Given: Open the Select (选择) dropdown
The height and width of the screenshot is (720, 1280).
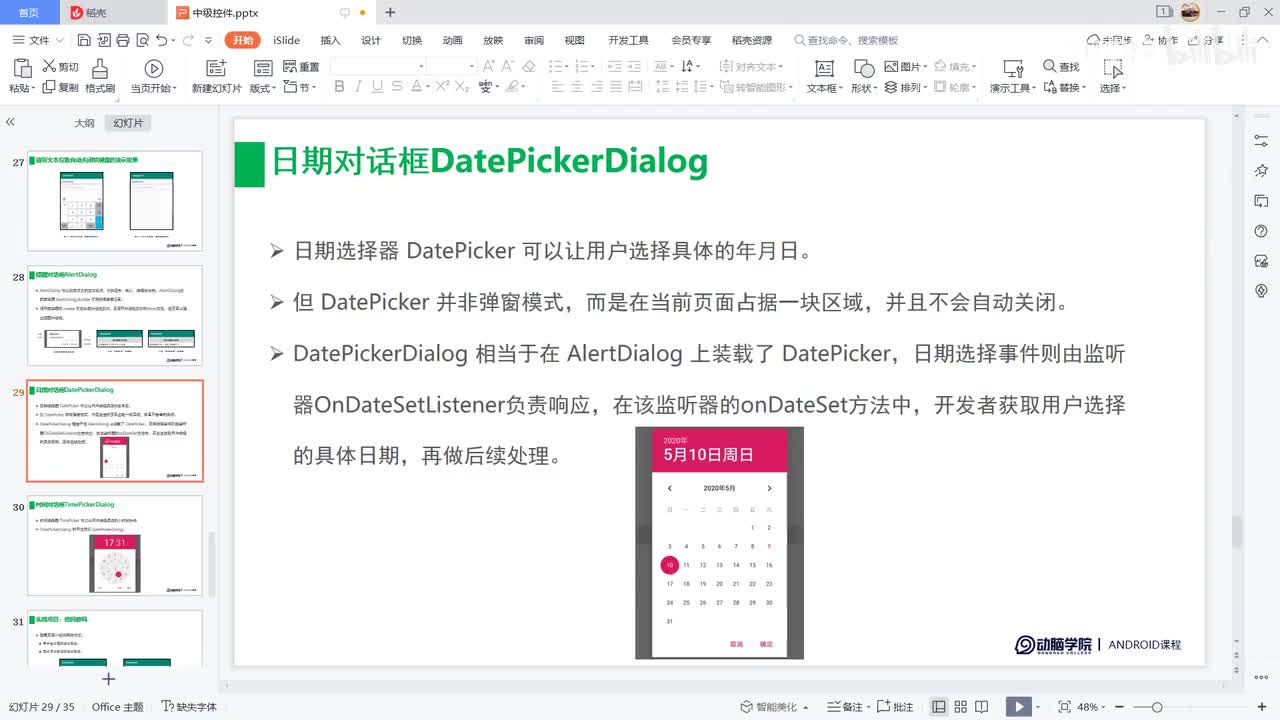Looking at the screenshot, I should (1113, 88).
